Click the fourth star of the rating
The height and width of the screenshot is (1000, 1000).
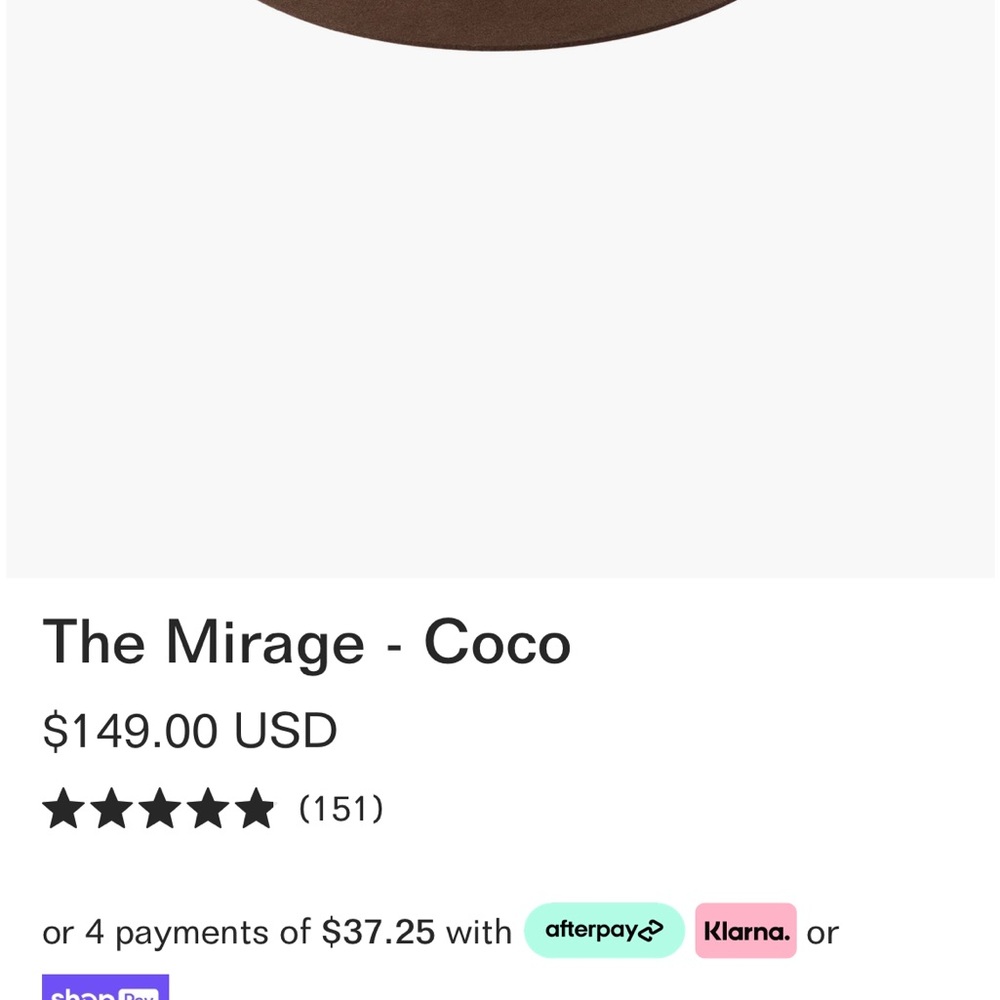209,808
